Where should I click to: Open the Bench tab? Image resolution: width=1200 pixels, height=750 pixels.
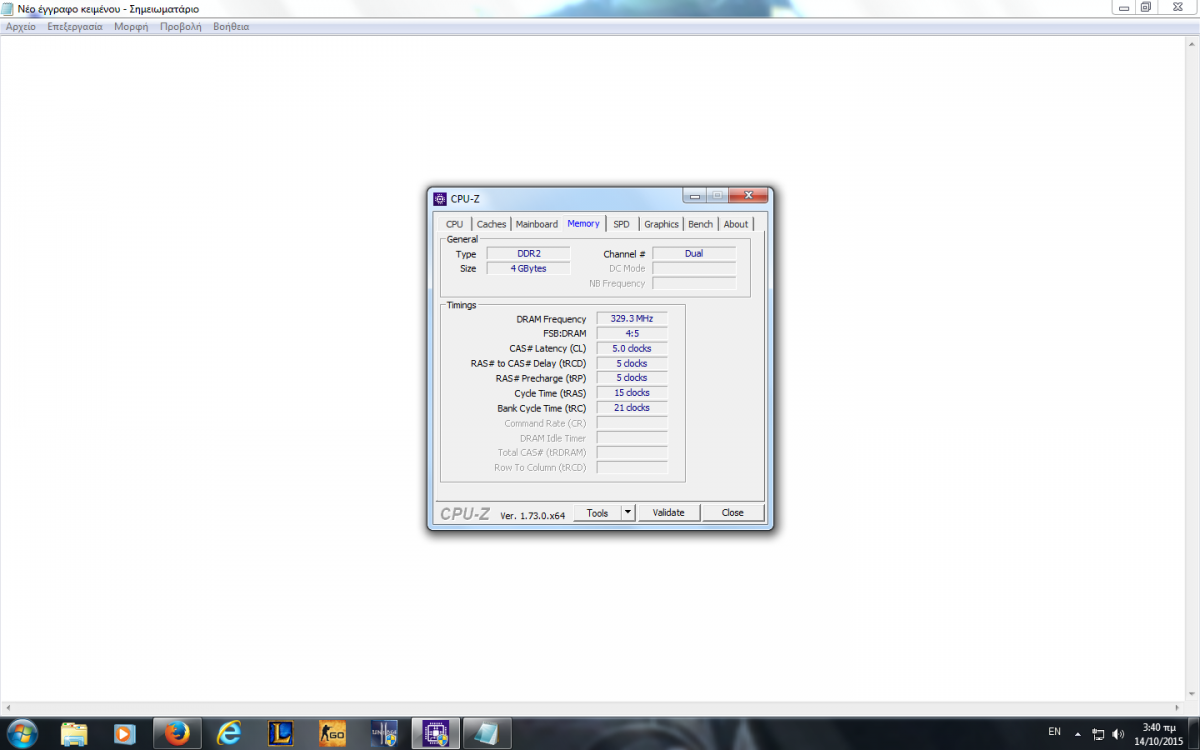701,224
